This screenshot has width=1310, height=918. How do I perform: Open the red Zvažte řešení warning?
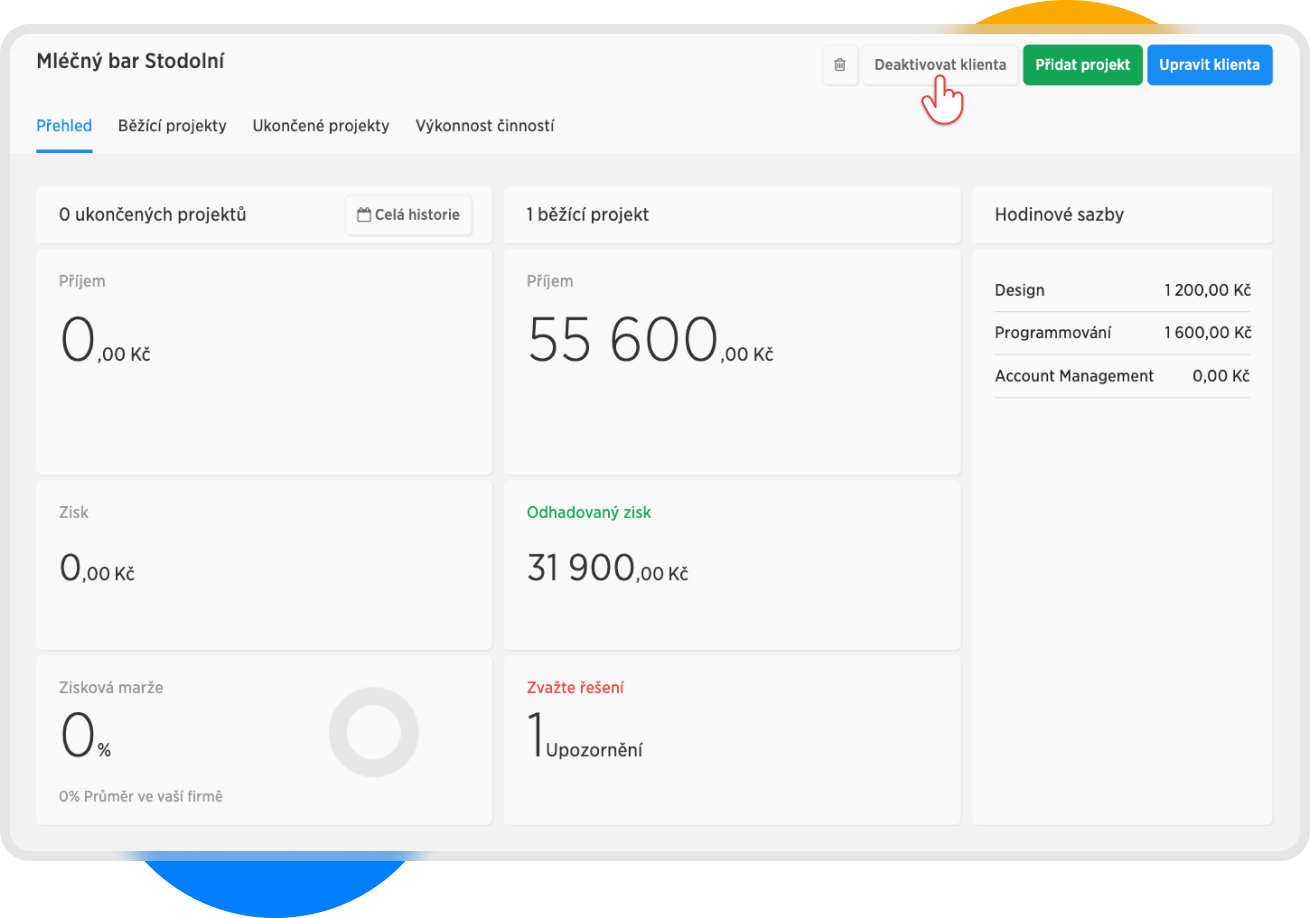point(575,688)
